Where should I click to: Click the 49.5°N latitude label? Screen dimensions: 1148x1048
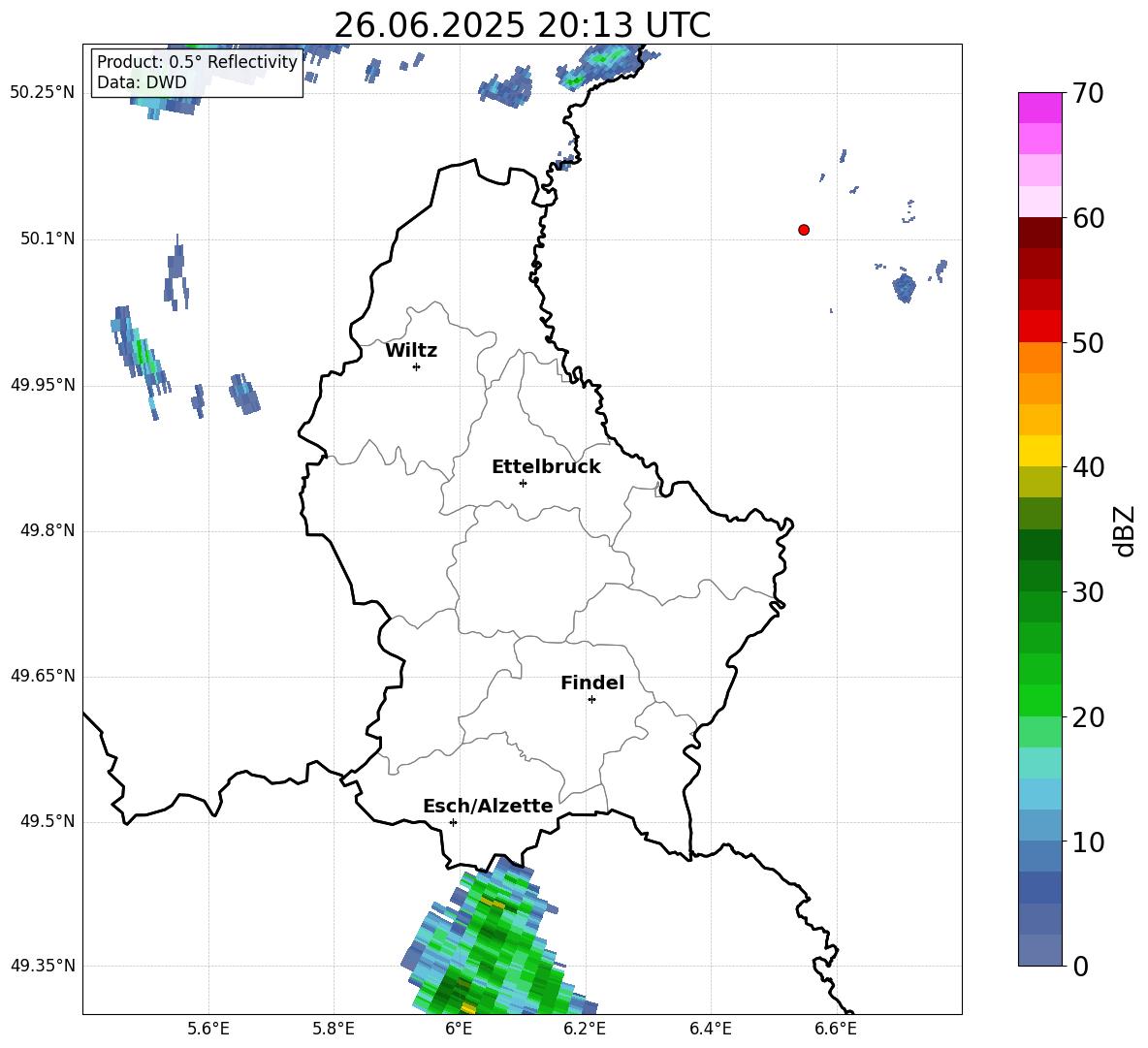[x=48, y=821]
